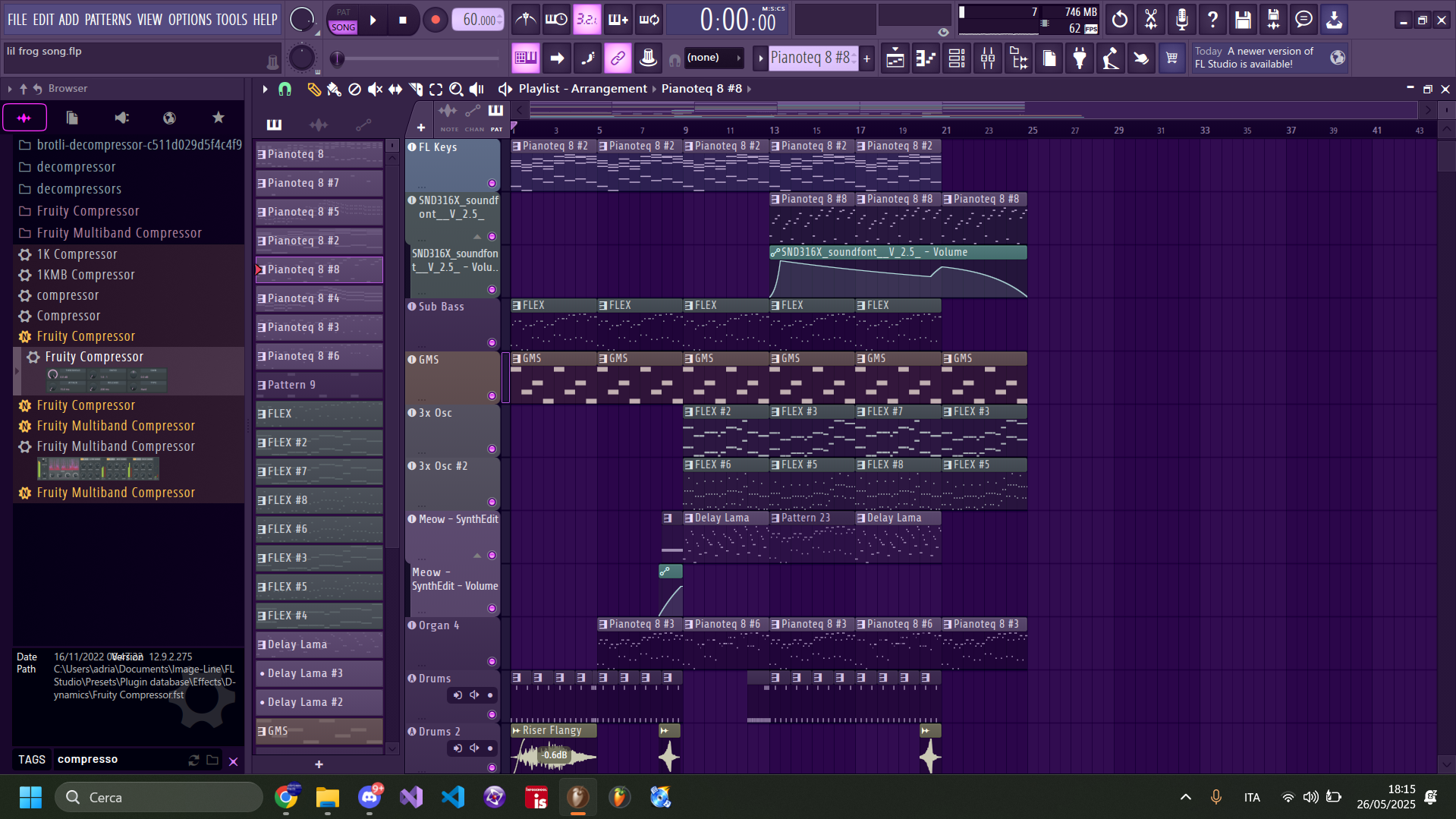Show the starred favorites tab in Browser
Viewport: 1456px width, 819px height.
pos(219,118)
